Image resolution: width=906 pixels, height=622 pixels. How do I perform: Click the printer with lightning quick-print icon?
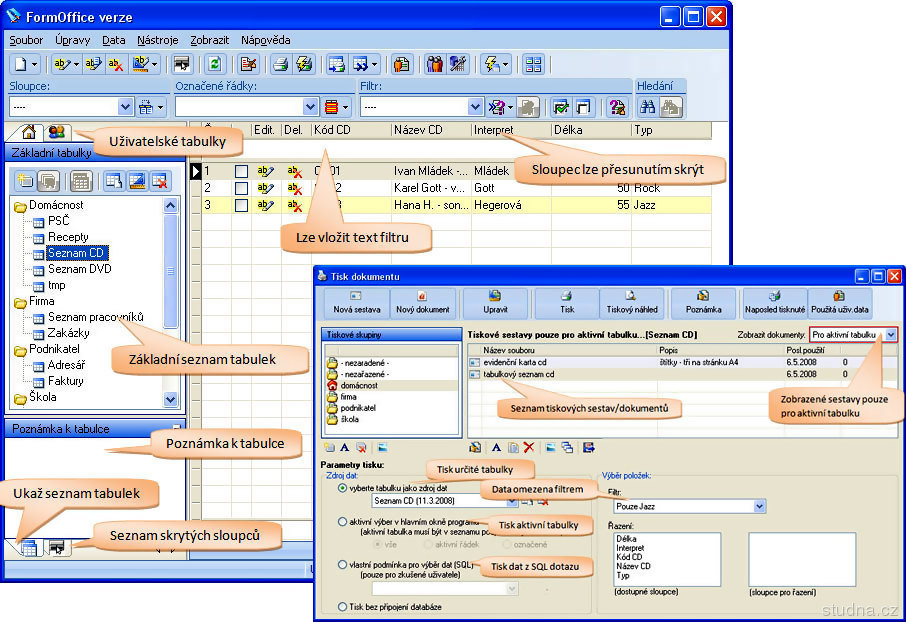pyautogui.click(x=304, y=64)
